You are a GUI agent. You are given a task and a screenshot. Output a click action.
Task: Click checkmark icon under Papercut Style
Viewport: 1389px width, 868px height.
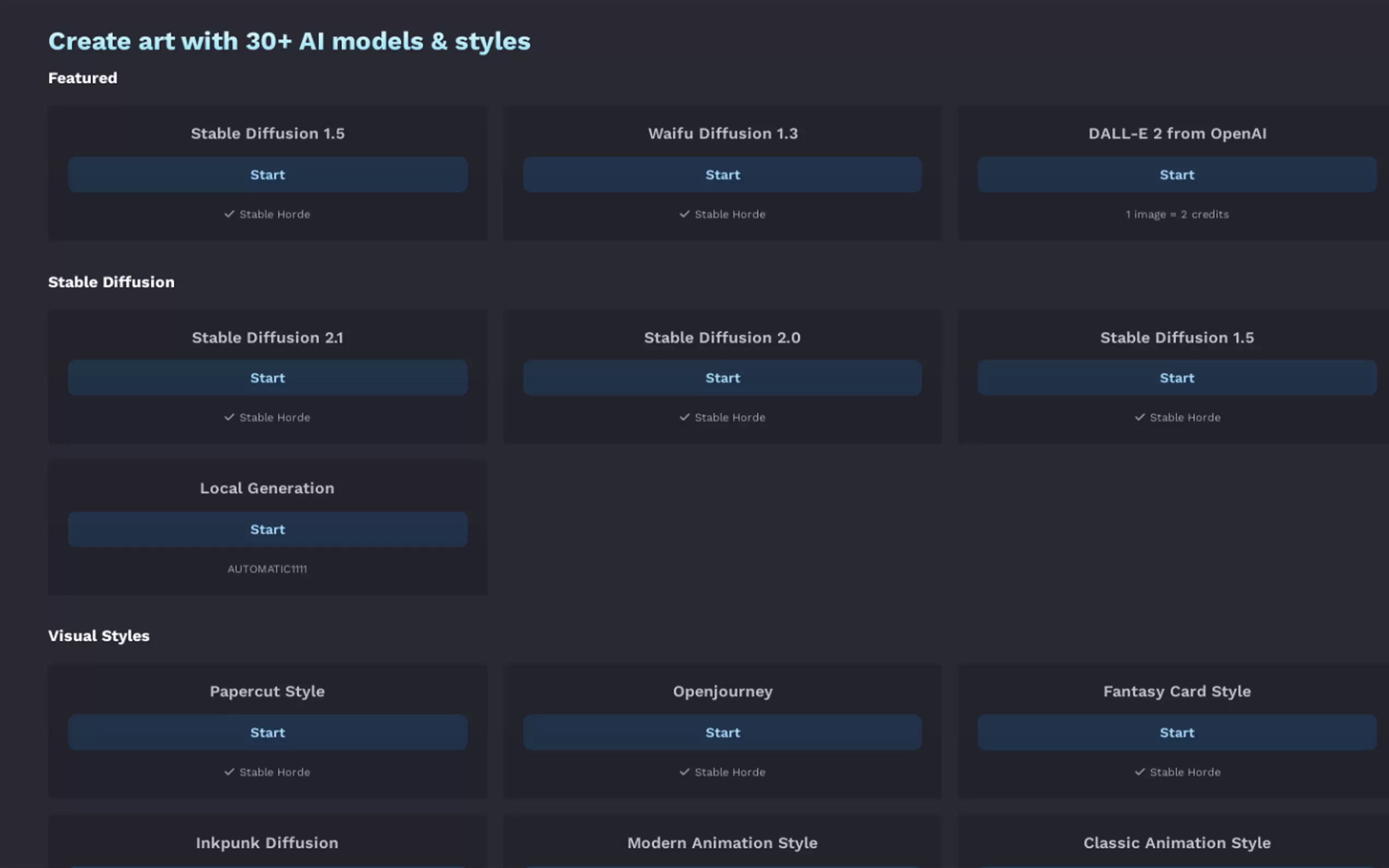point(229,772)
